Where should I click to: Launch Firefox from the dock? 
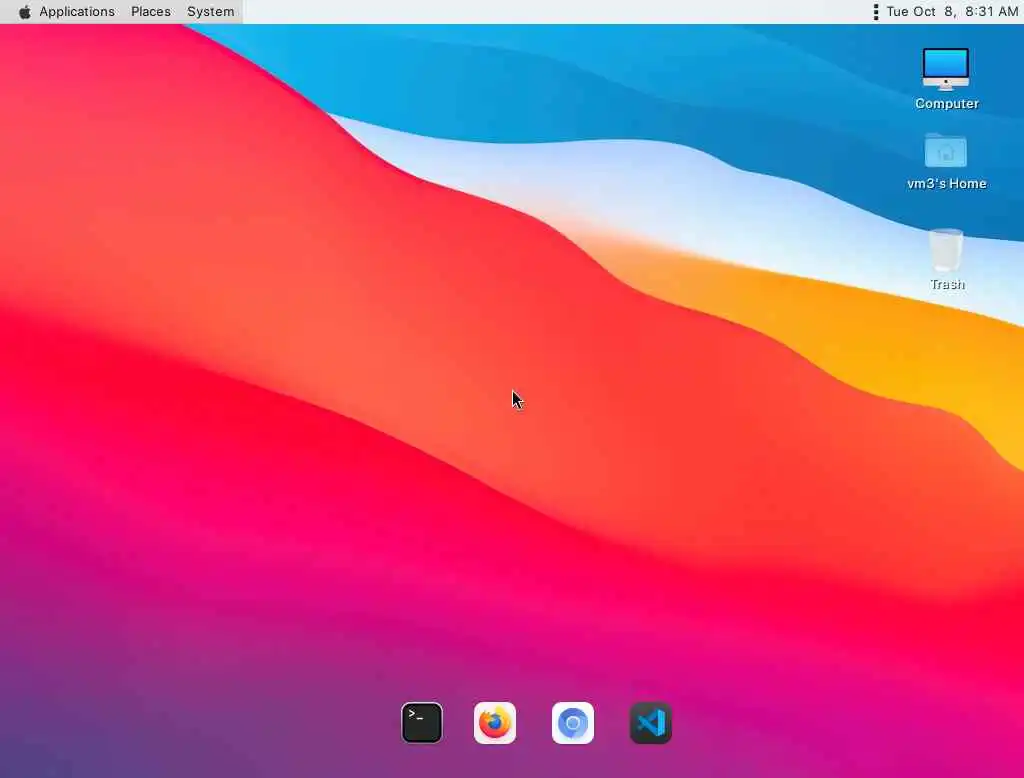click(x=494, y=722)
